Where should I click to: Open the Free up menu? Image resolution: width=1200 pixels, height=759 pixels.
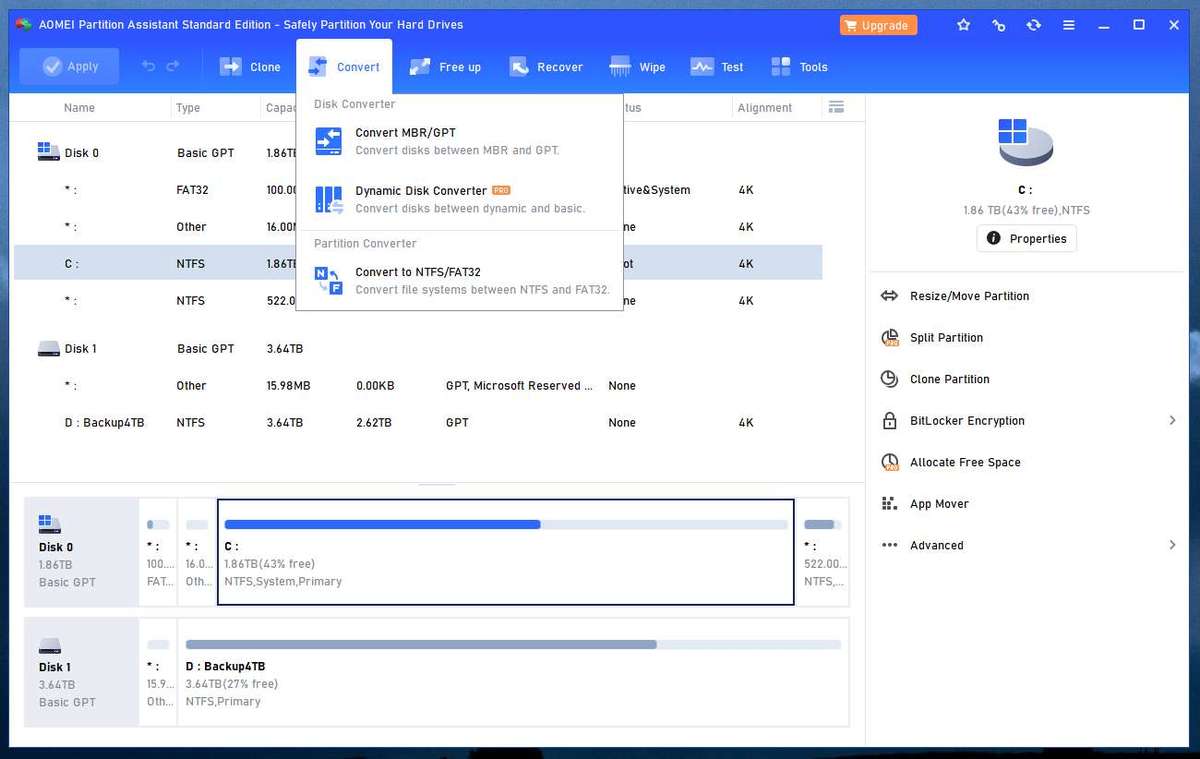pyautogui.click(x=447, y=67)
